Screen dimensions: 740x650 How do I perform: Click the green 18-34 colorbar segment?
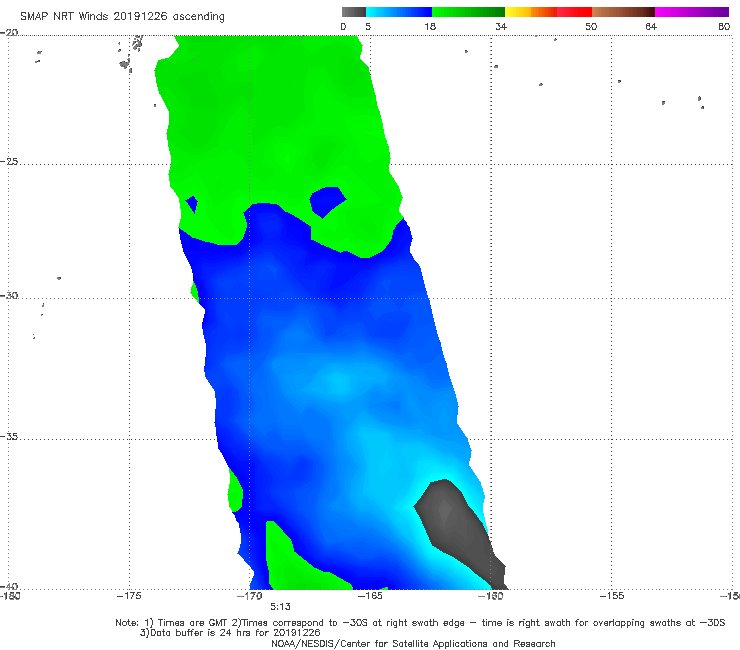[x=468, y=12]
